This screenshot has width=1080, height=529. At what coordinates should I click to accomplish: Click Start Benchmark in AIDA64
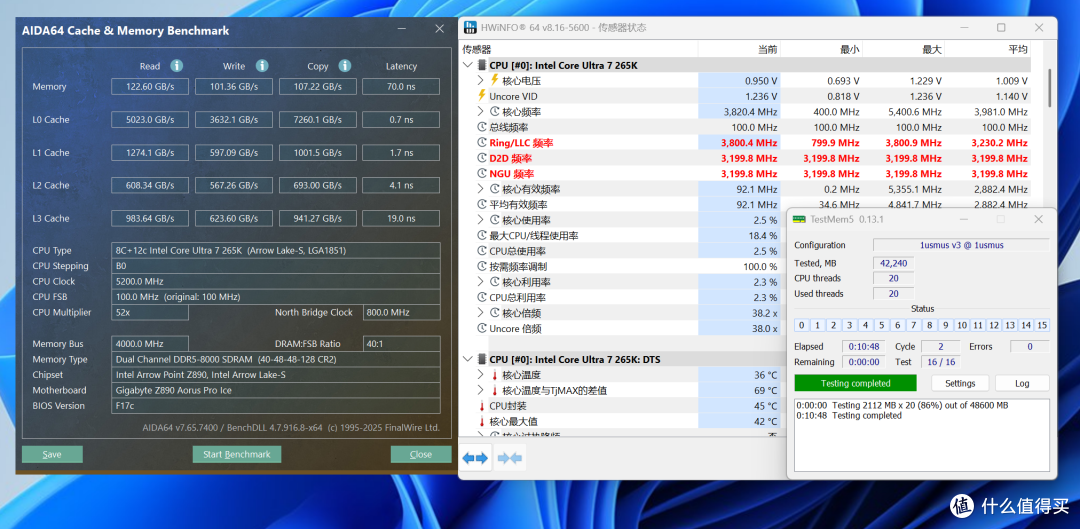(236, 454)
